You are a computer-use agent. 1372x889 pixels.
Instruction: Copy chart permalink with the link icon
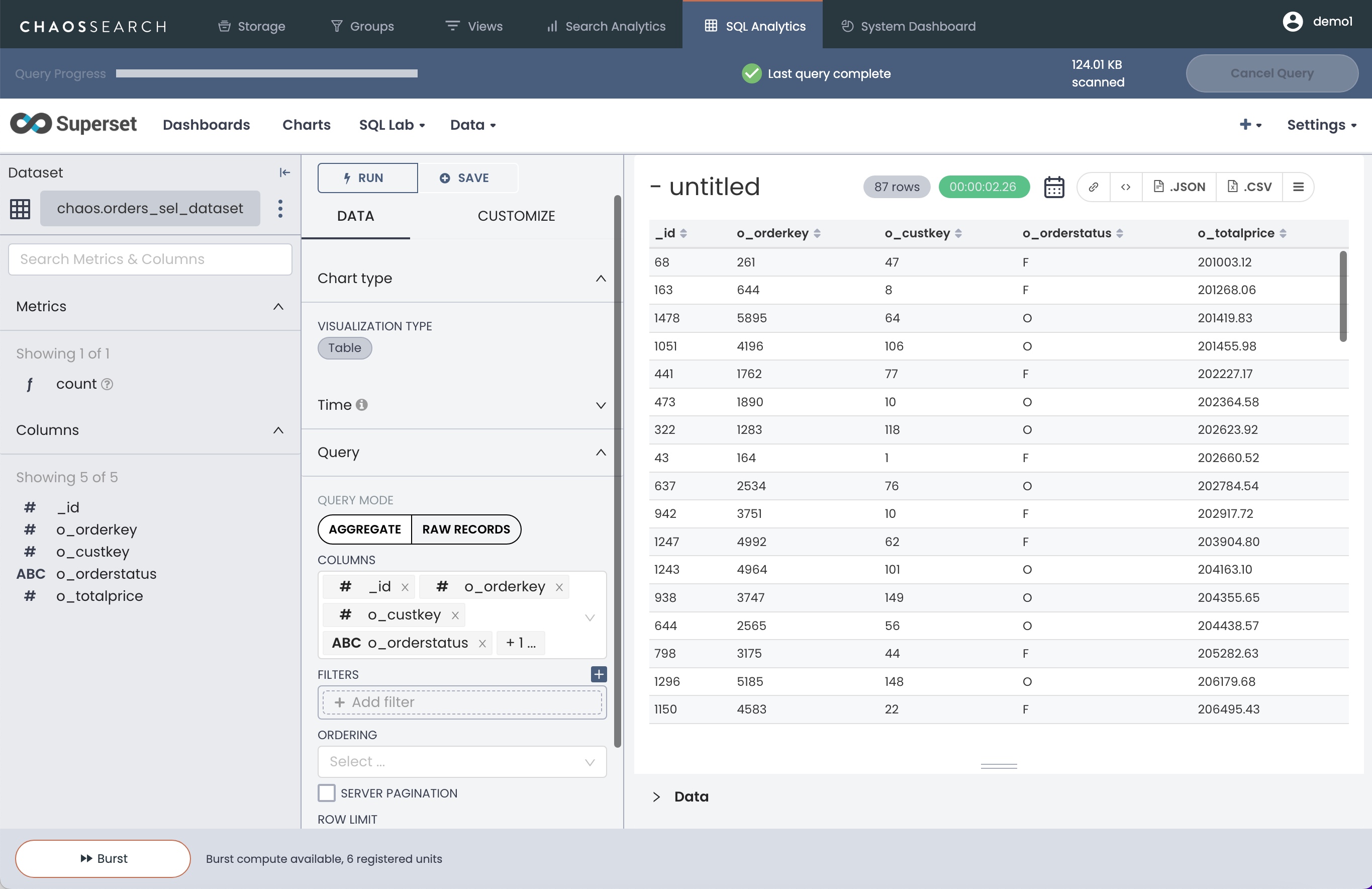(1094, 187)
